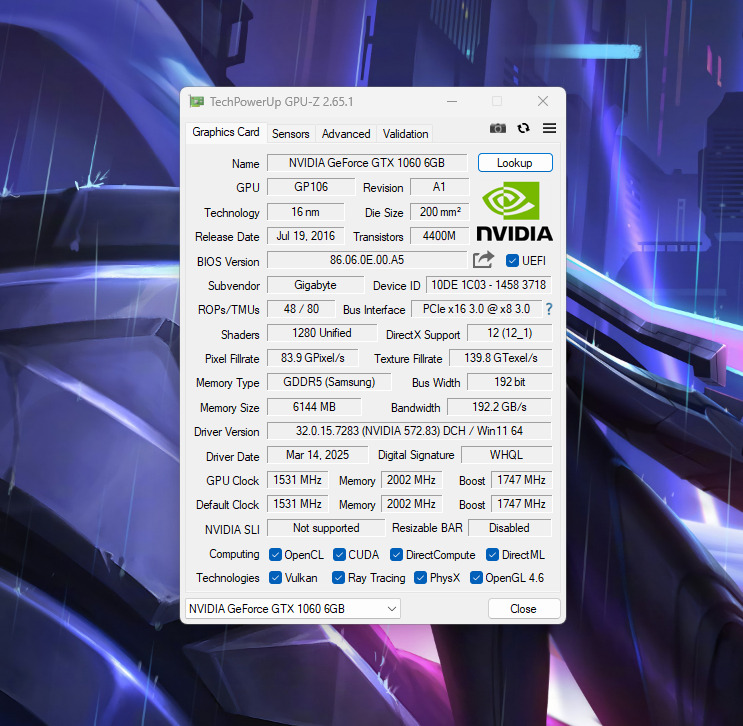Click the Default Clock row Boost 1747 MHz field
The height and width of the screenshot is (726, 743).
pyautogui.click(x=521, y=504)
